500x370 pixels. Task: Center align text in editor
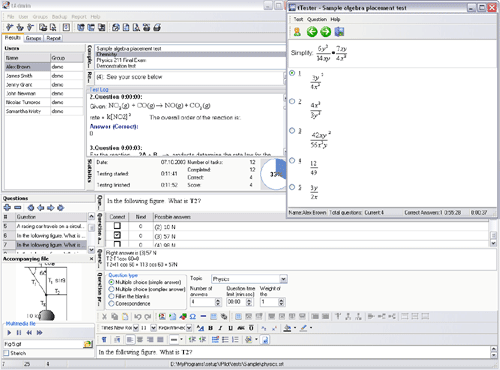[140, 340]
